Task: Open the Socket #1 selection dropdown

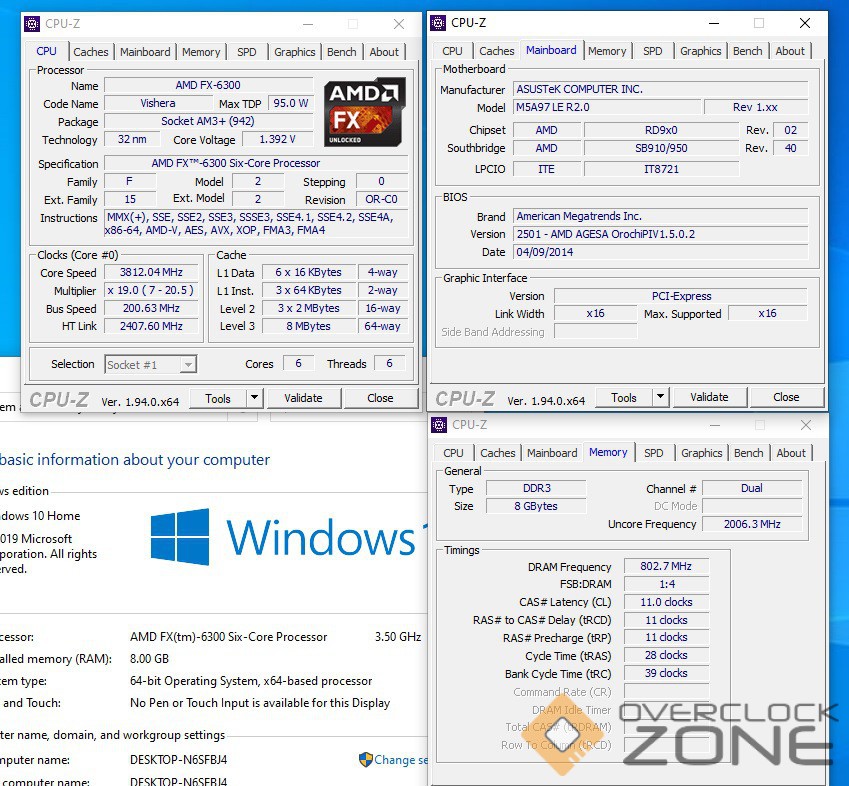Action: tap(151, 364)
